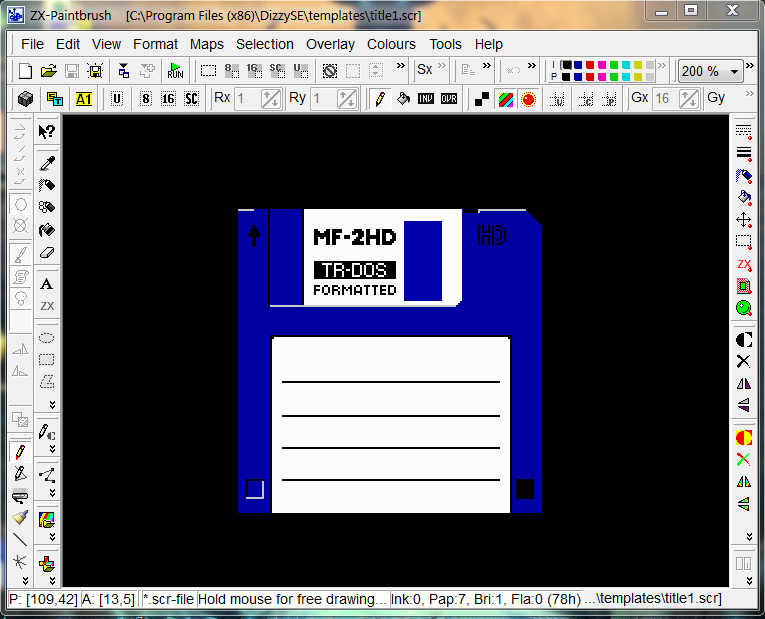The width and height of the screenshot is (765, 619).
Task: Open the 200 % zoom dropdown
Action: point(734,72)
